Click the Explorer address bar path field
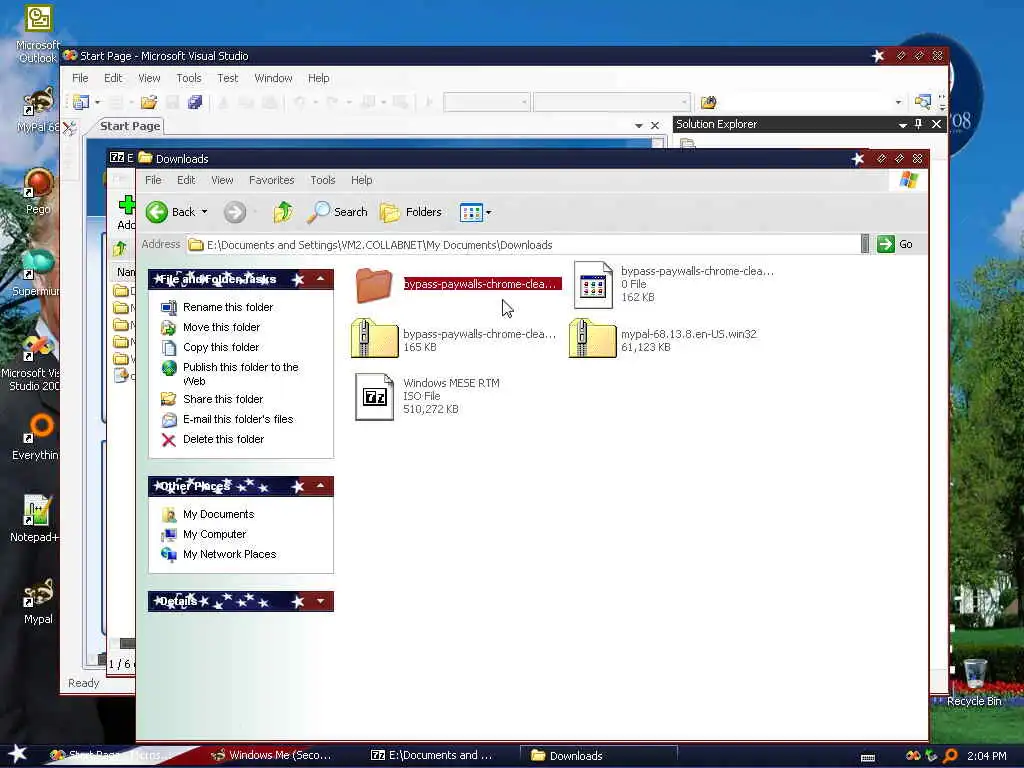The image size is (1024, 768). click(x=522, y=245)
